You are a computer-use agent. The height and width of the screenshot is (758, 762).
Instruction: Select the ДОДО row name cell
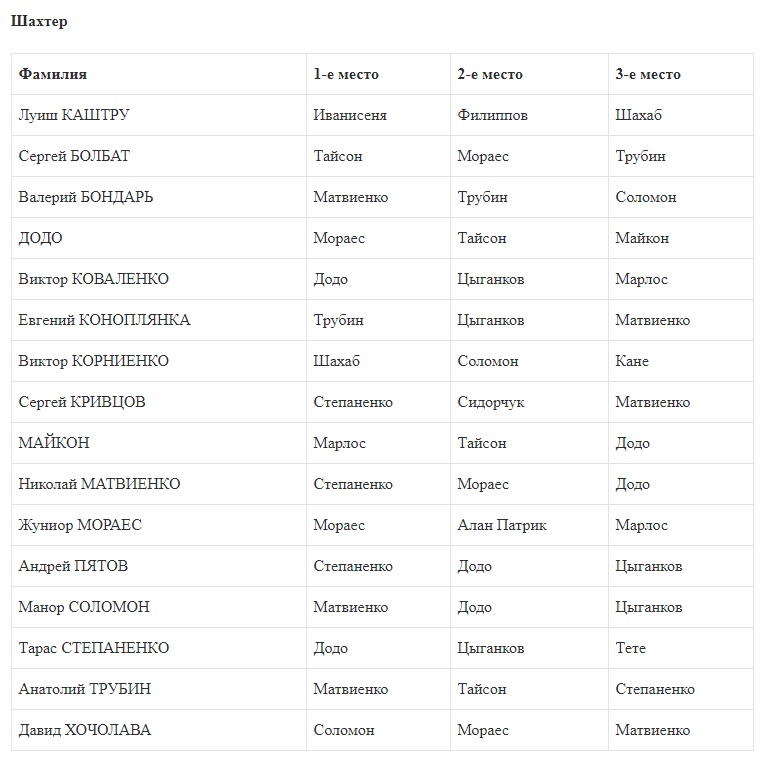[x=40, y=238]
